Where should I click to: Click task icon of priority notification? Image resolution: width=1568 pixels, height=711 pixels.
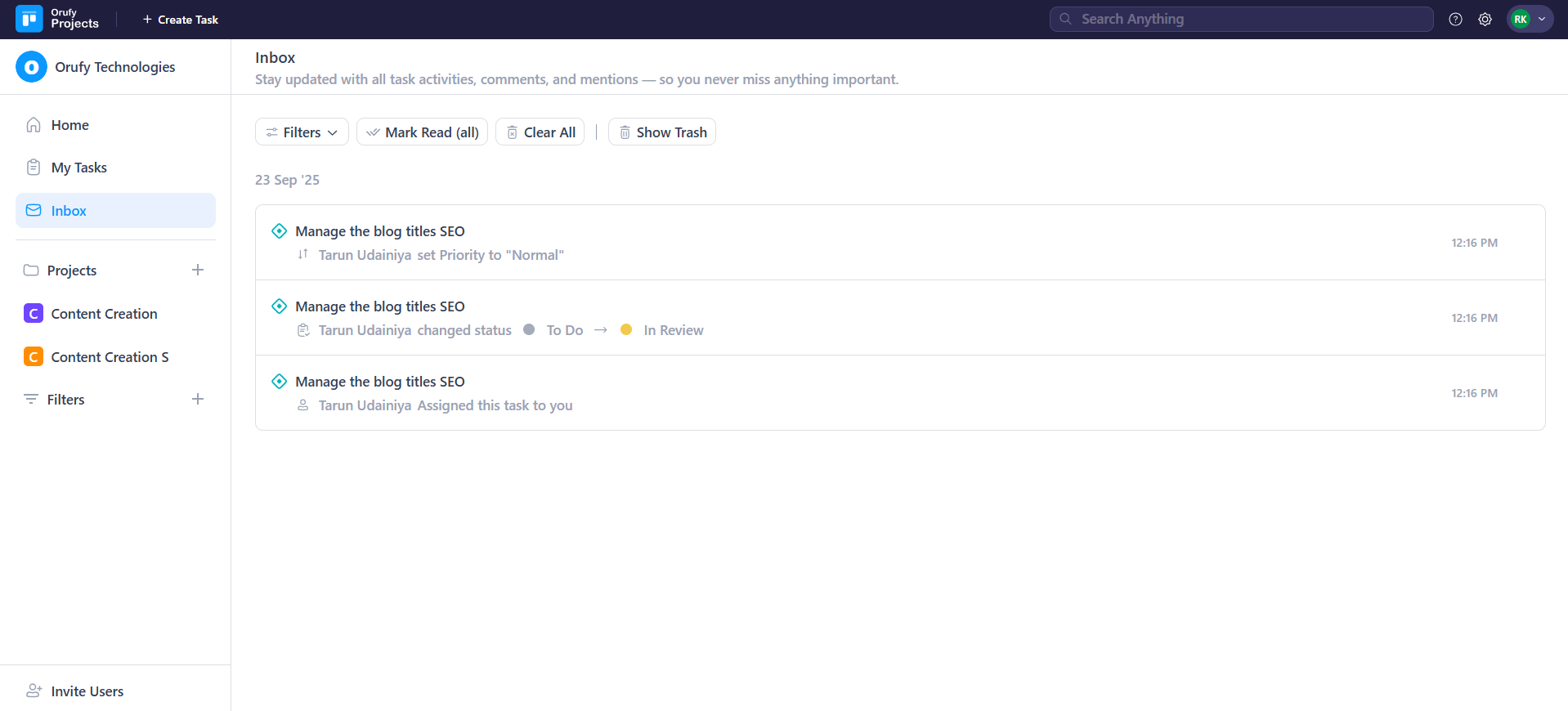coord(280,231)
